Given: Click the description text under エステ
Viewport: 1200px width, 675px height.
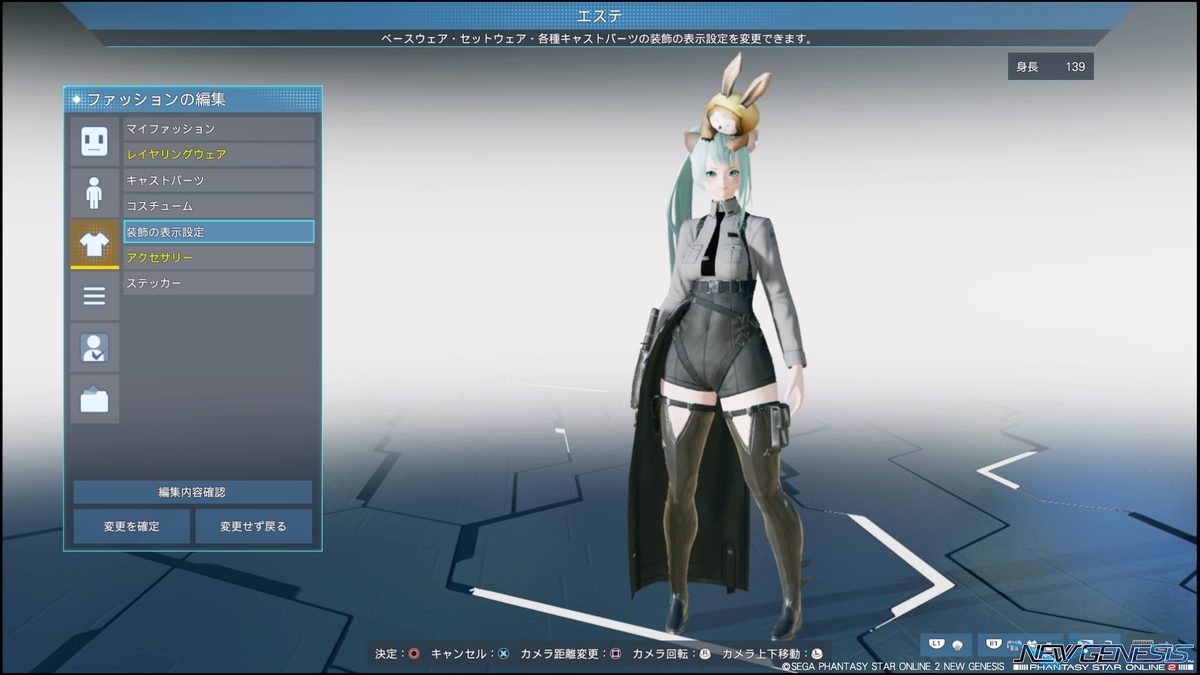Looking at the screenshot, I should 597,39.
